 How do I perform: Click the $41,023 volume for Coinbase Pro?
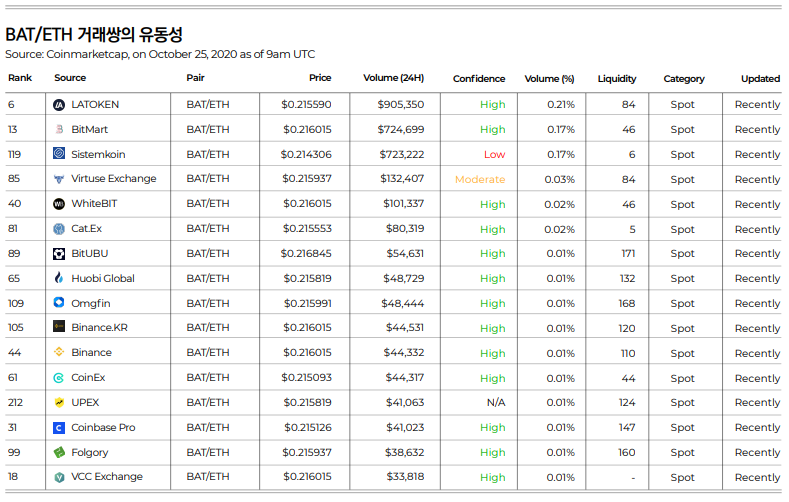coord(405,428)
